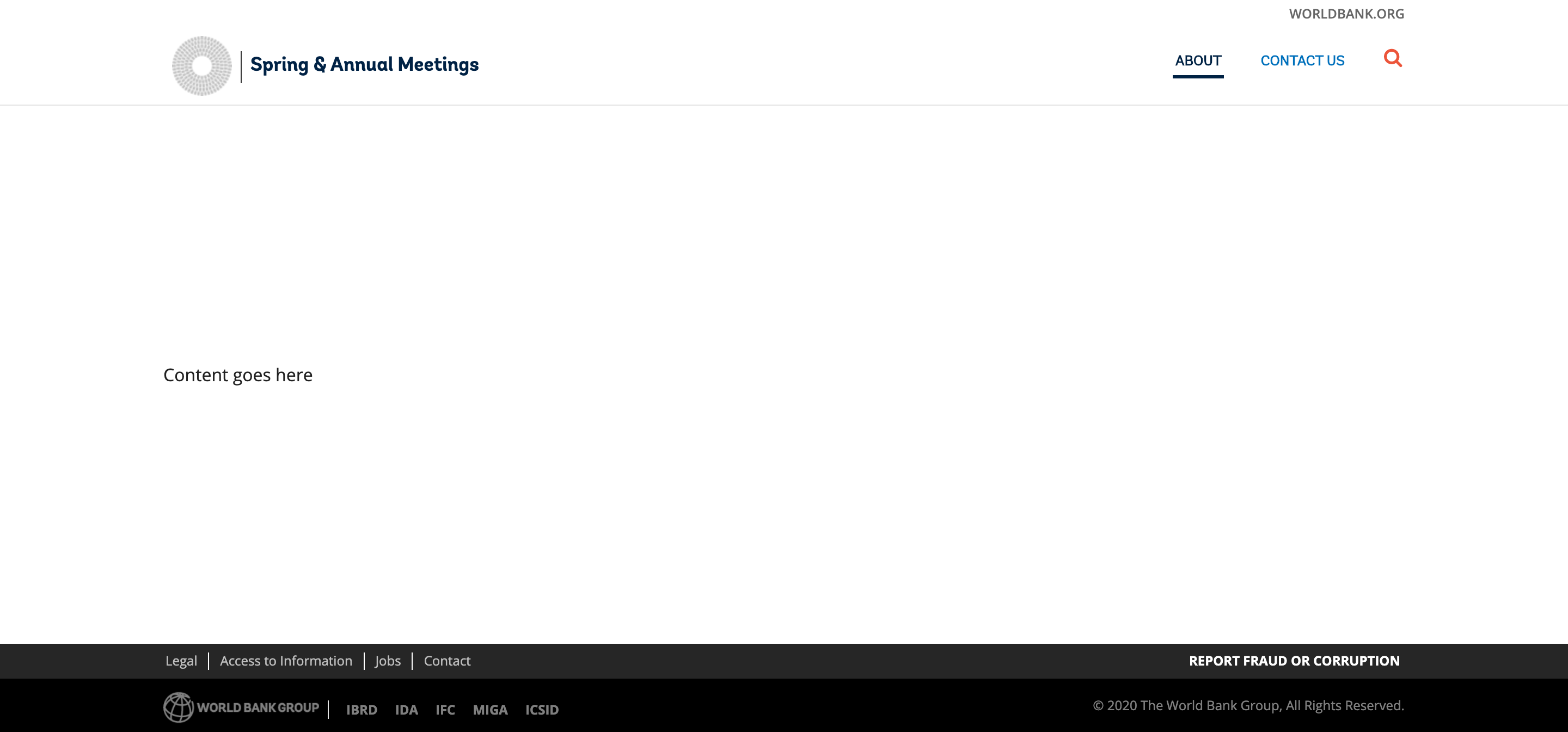Click the IDA link in the footer
The image size is (1568, 732).
point(407,710)
